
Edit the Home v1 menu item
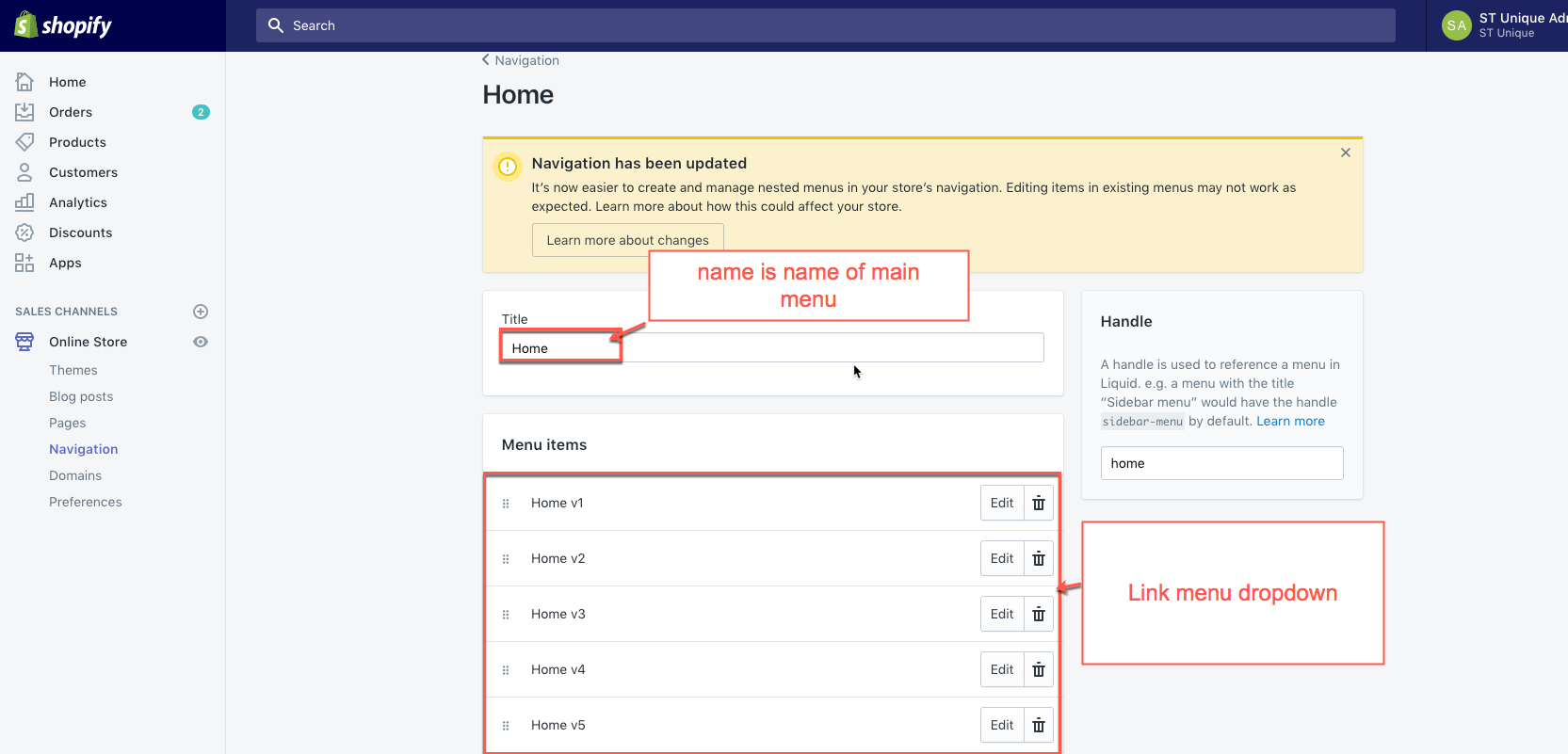click(1002, 504)
